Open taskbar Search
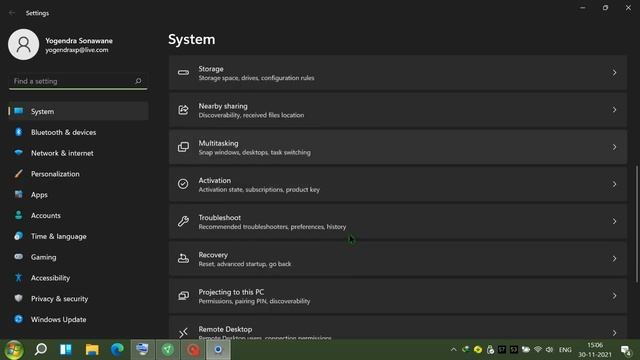This screenshot has height=360, width=640. 40,349
